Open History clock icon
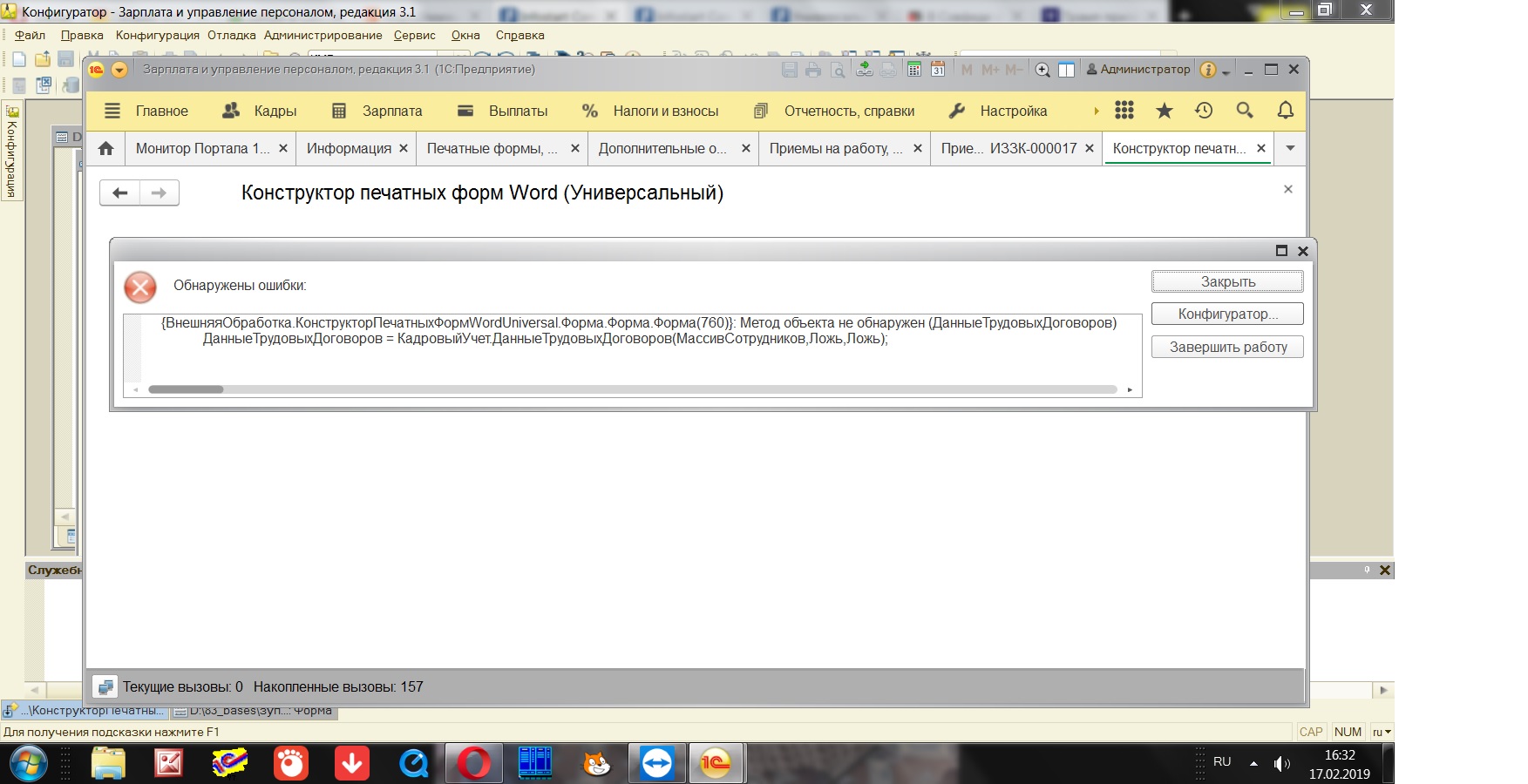The height and width of the screenshot is (784, 1528). 1204,111
